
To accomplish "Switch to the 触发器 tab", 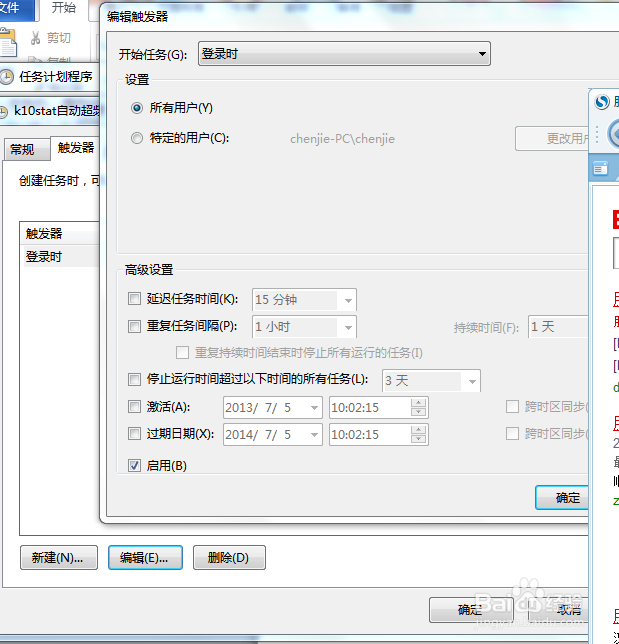I will pyautogui.click(x=76, y=148).
